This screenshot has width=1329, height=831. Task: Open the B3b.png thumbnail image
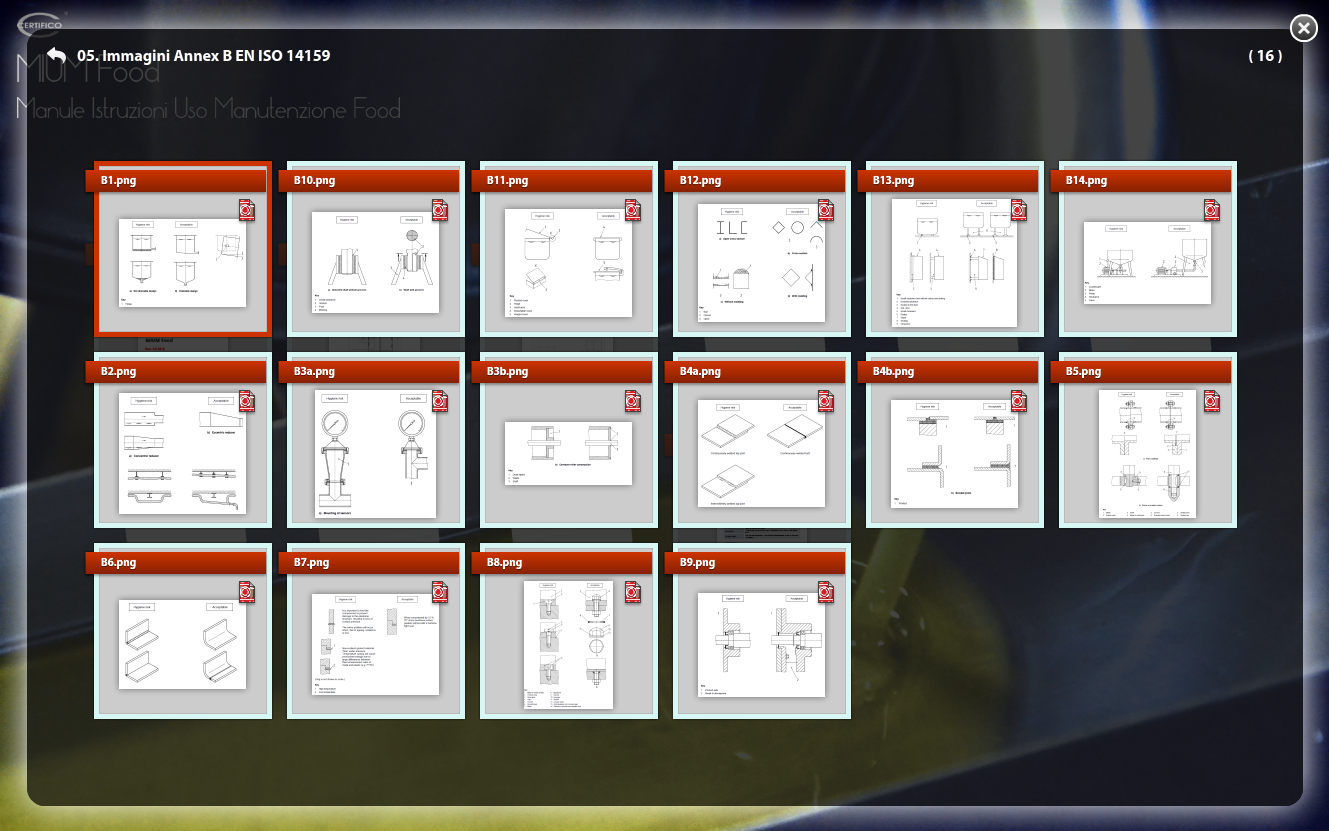click(568, 454)
